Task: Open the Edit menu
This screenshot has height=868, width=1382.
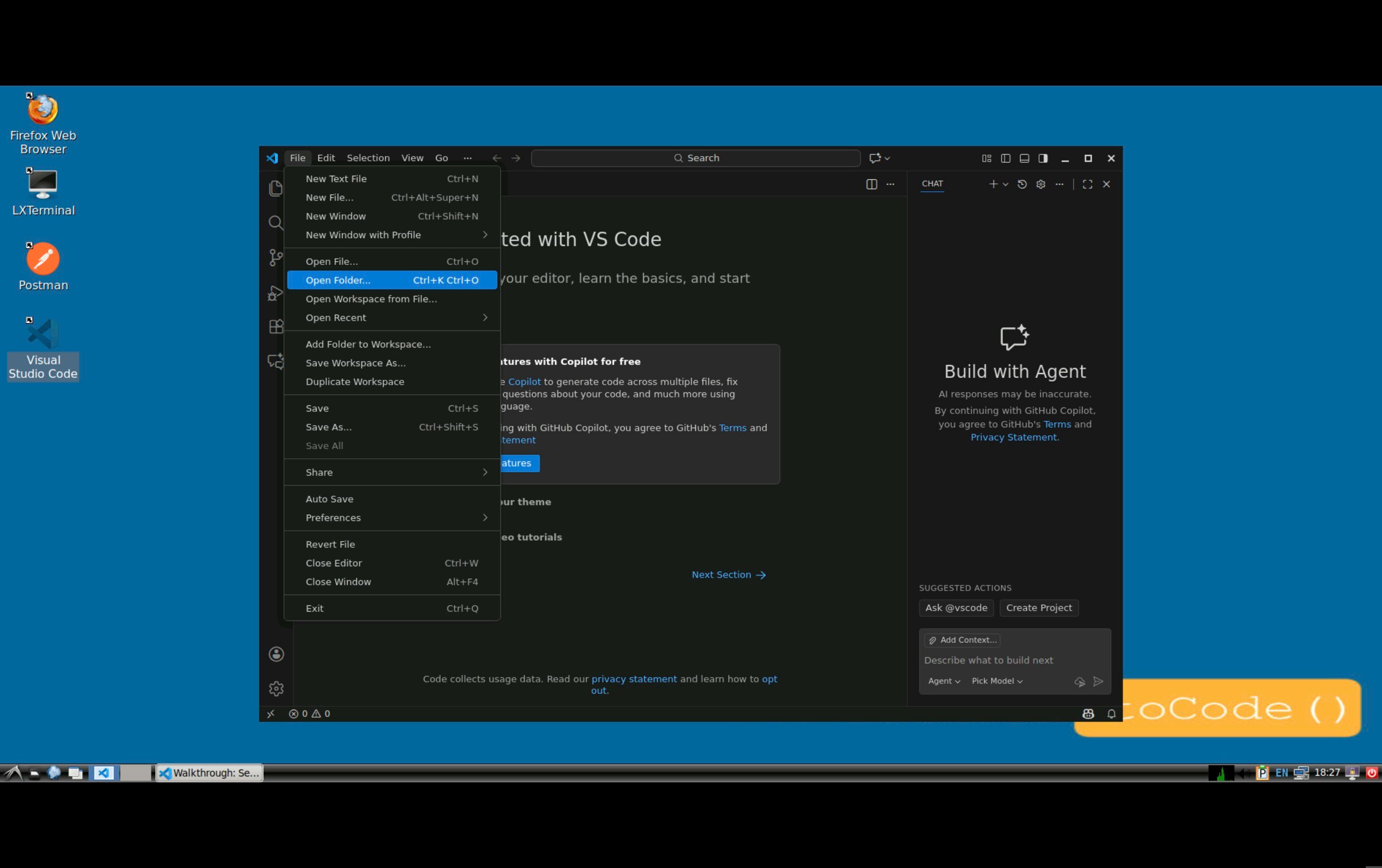Action: click(x=326, y=158)
